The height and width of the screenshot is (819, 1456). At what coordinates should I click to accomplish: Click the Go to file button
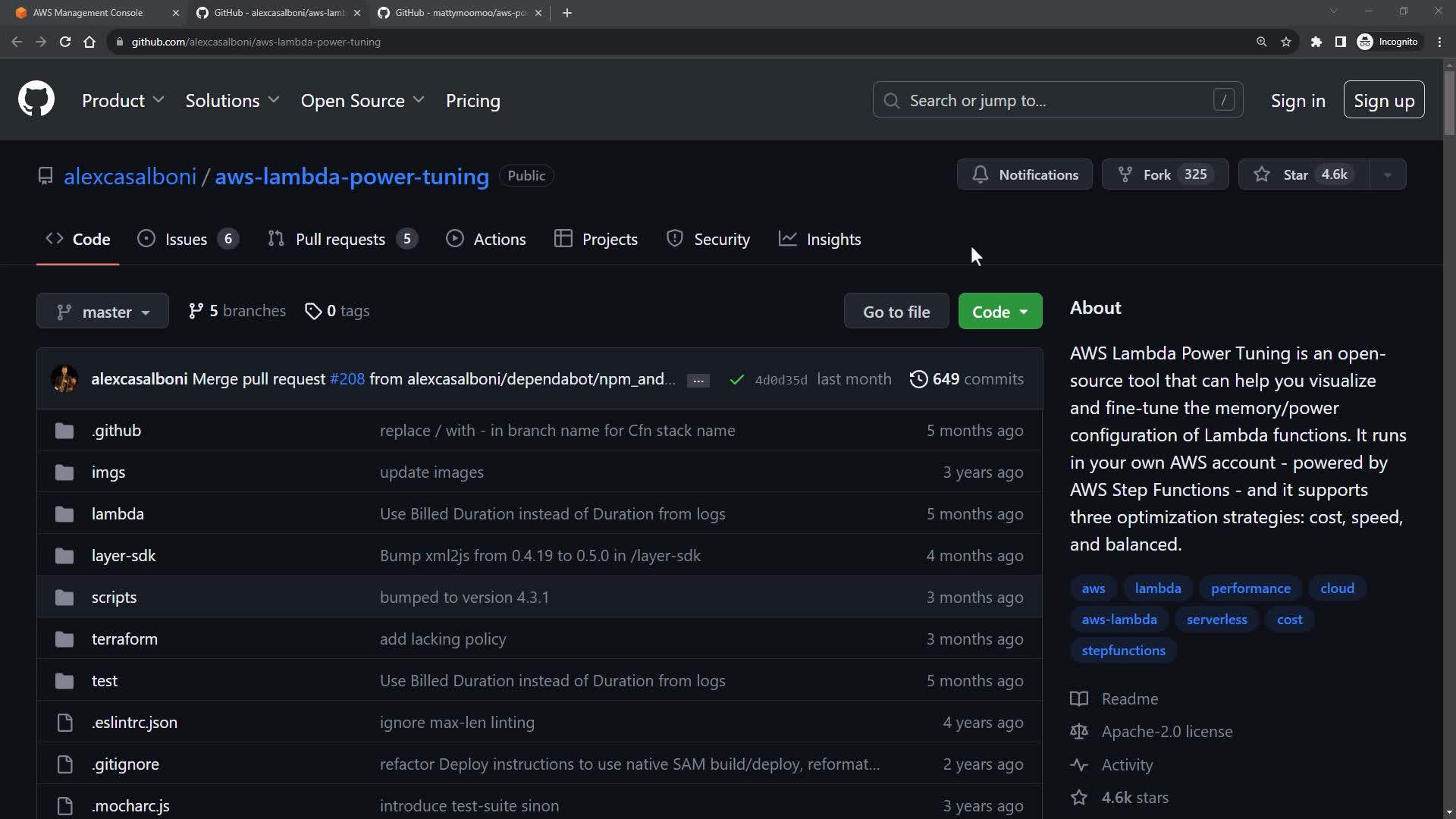coord(896,312)
